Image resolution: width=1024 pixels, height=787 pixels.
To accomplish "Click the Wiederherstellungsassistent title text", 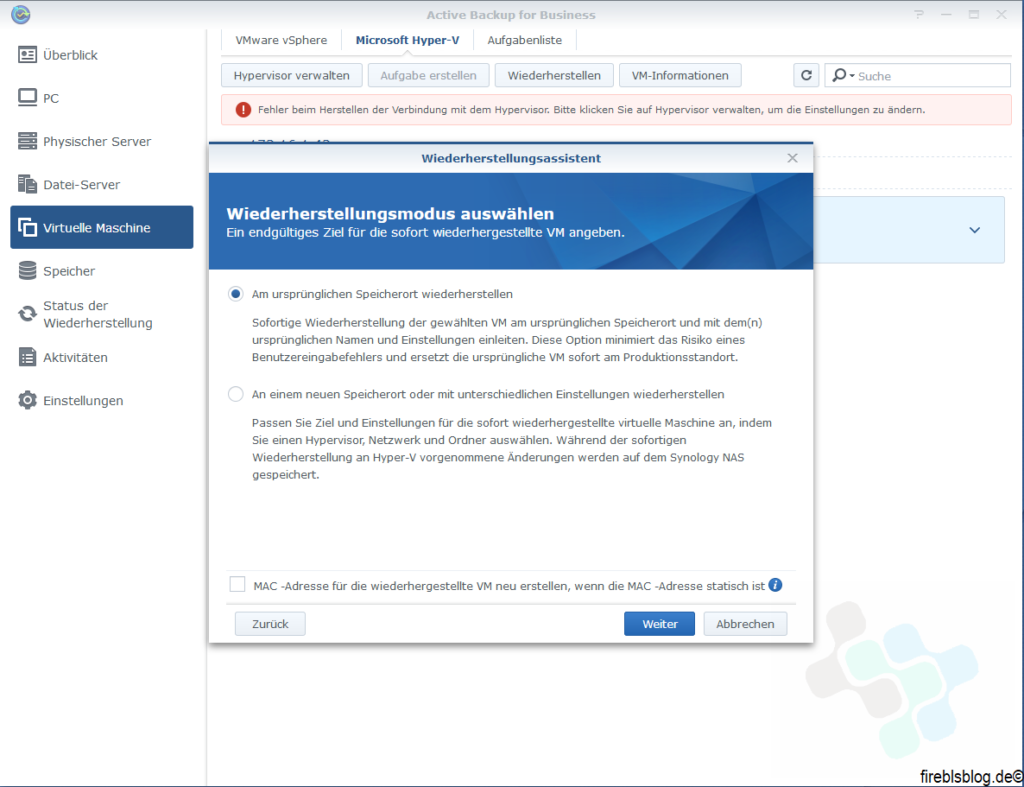I will 511,158.
